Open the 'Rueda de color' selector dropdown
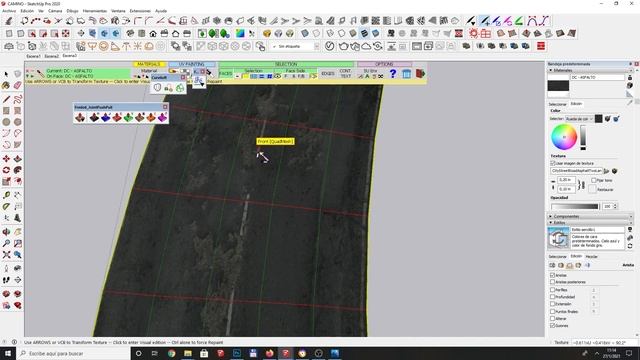Screen dimensions: 640x360 [579, 119]
